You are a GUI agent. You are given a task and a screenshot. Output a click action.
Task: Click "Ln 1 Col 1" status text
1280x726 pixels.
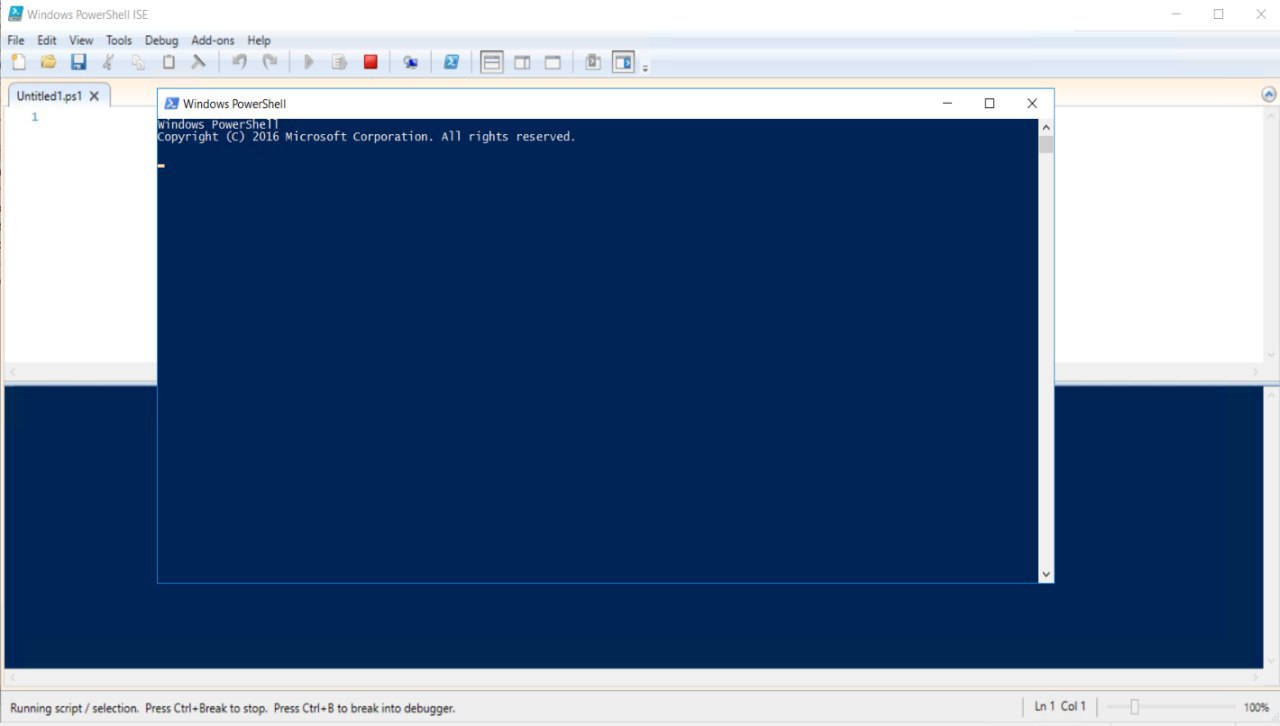coord(1060,706)
